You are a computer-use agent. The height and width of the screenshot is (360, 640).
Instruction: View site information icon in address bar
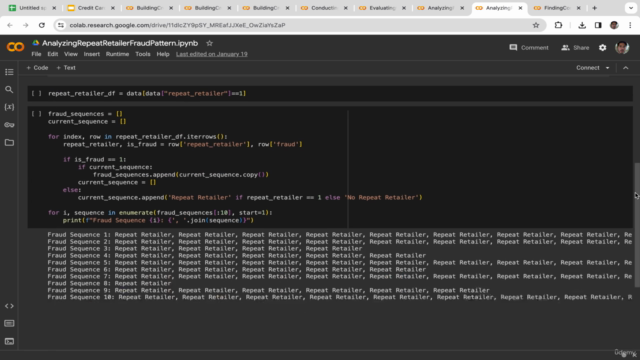pos(61,25)
